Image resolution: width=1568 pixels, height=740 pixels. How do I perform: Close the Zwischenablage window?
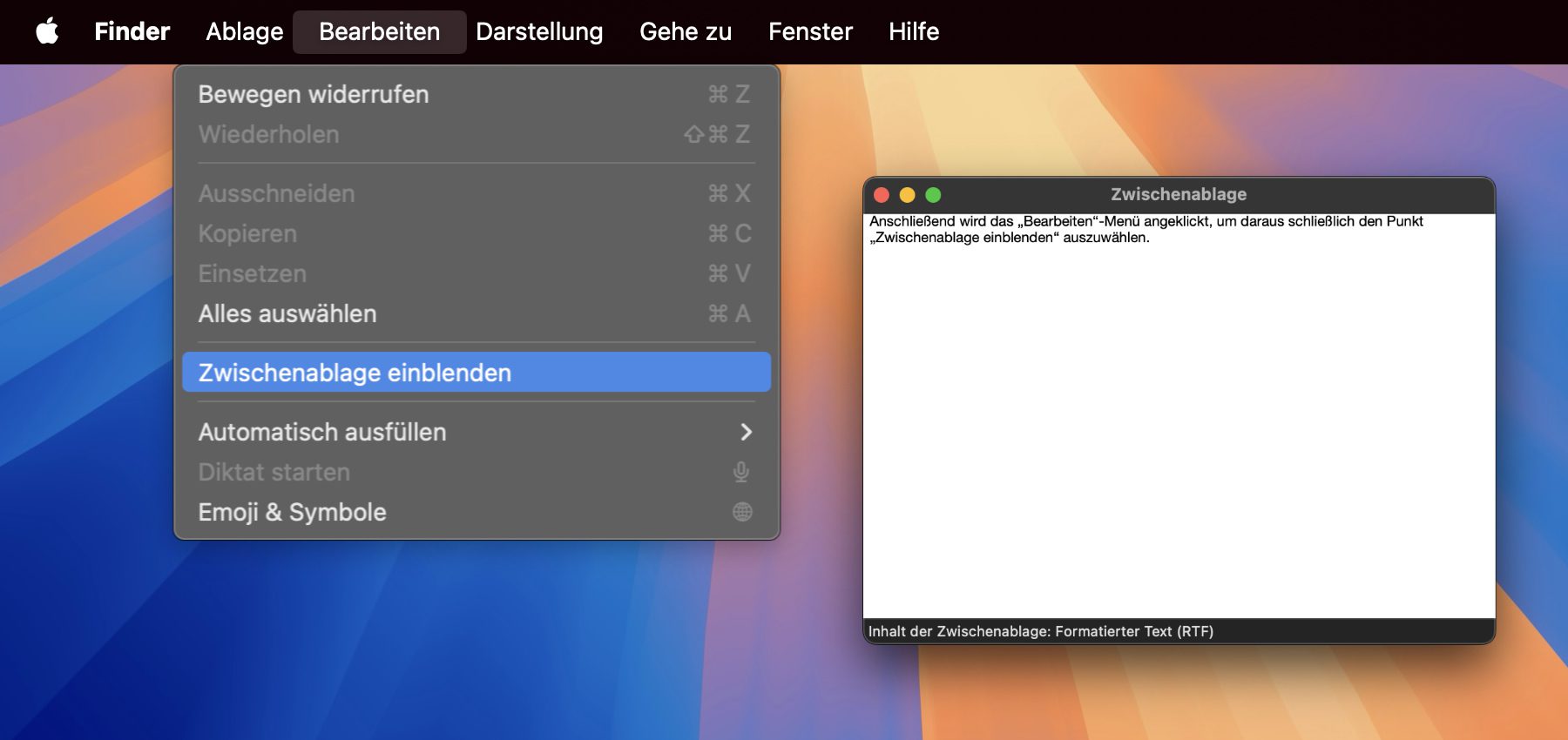point(882,195)
